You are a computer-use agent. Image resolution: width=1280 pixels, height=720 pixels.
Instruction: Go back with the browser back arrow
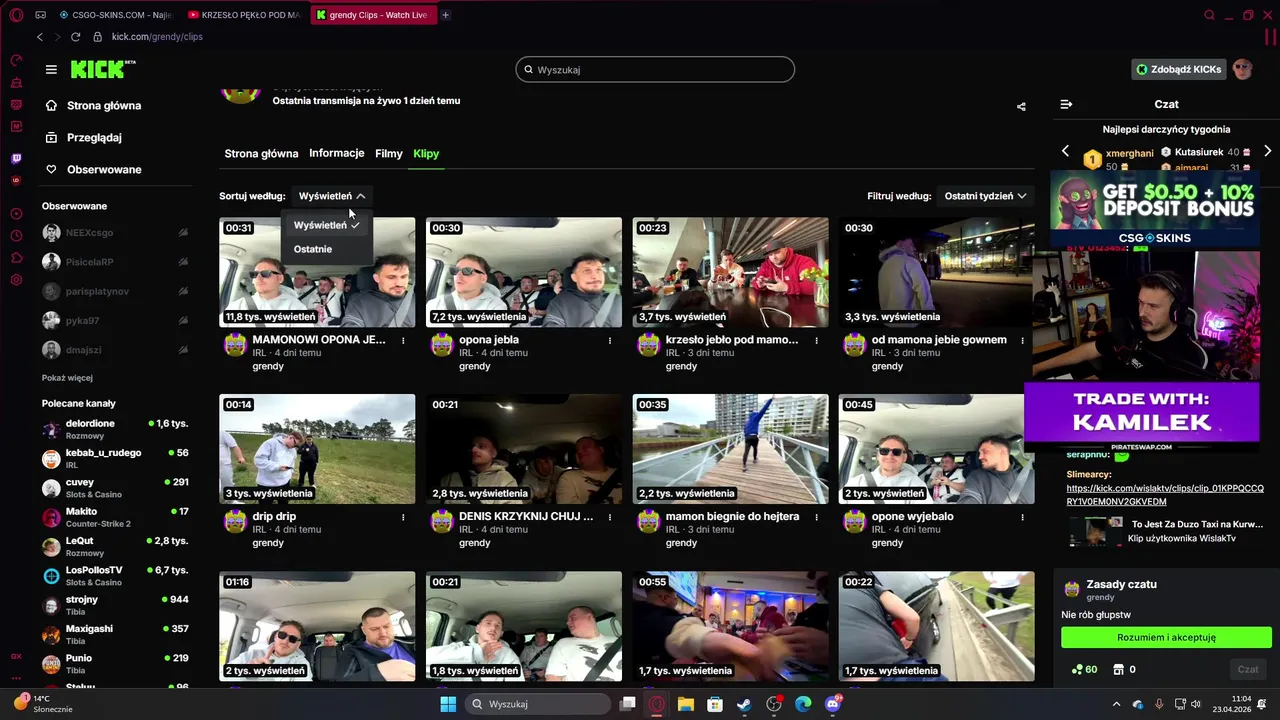point(40,37)
